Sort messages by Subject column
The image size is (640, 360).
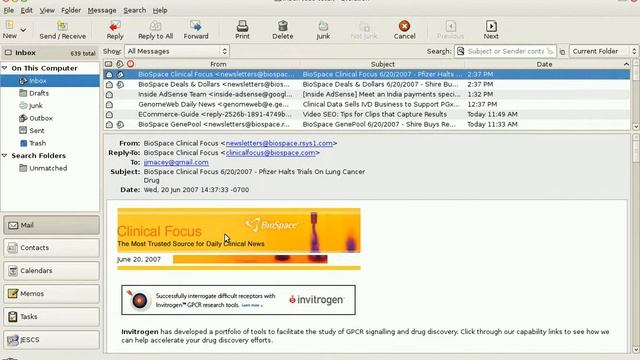click(382, 64)
